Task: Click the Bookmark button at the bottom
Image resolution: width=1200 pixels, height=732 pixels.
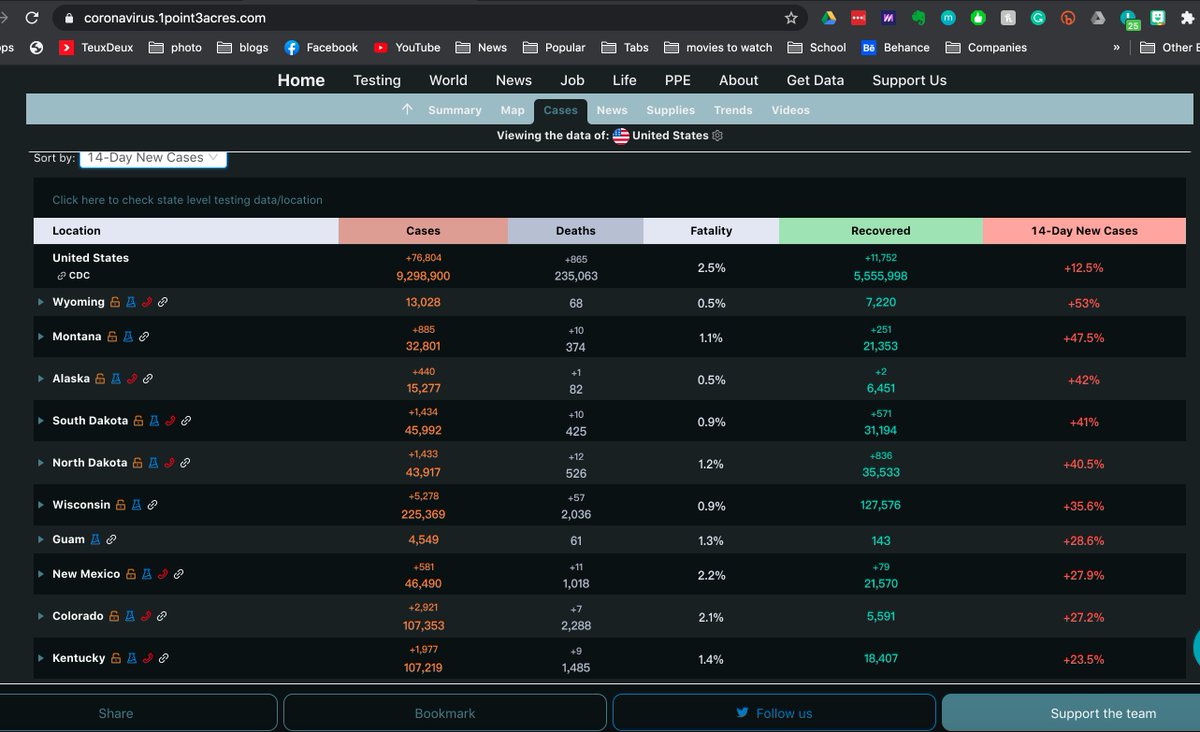Action: [445, 713]
